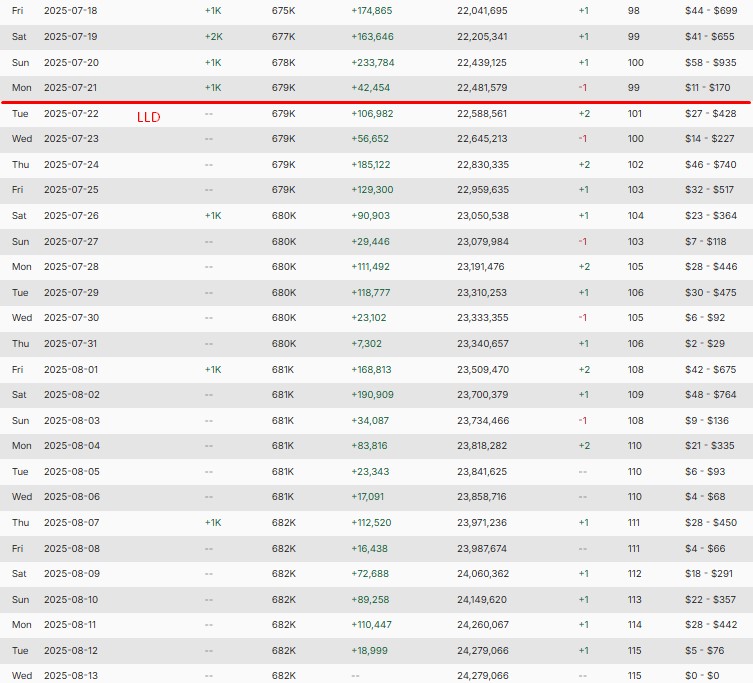Click total views 23,987,674

[x=482, y=548]
